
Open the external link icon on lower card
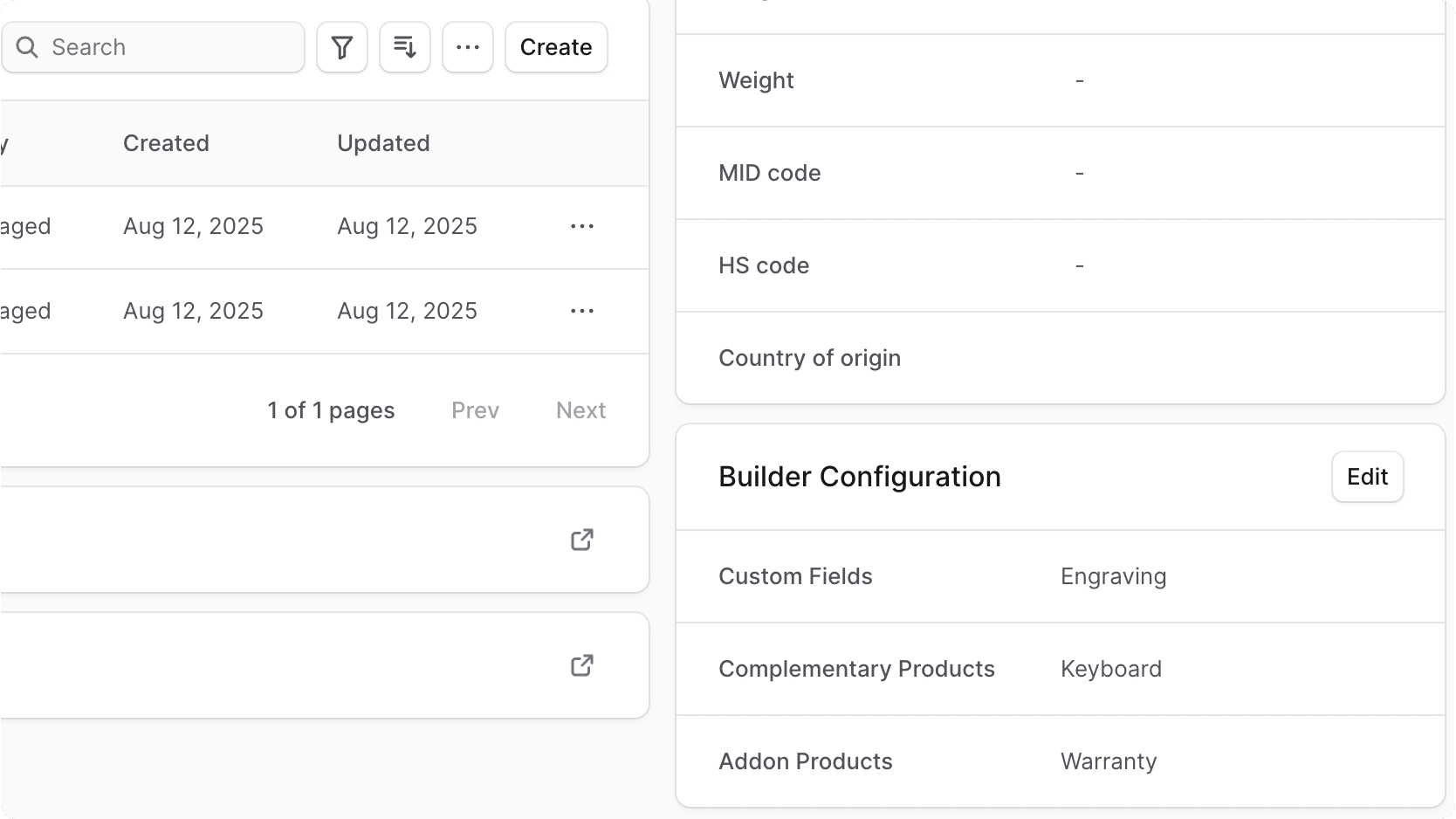(x=581, y=665)
